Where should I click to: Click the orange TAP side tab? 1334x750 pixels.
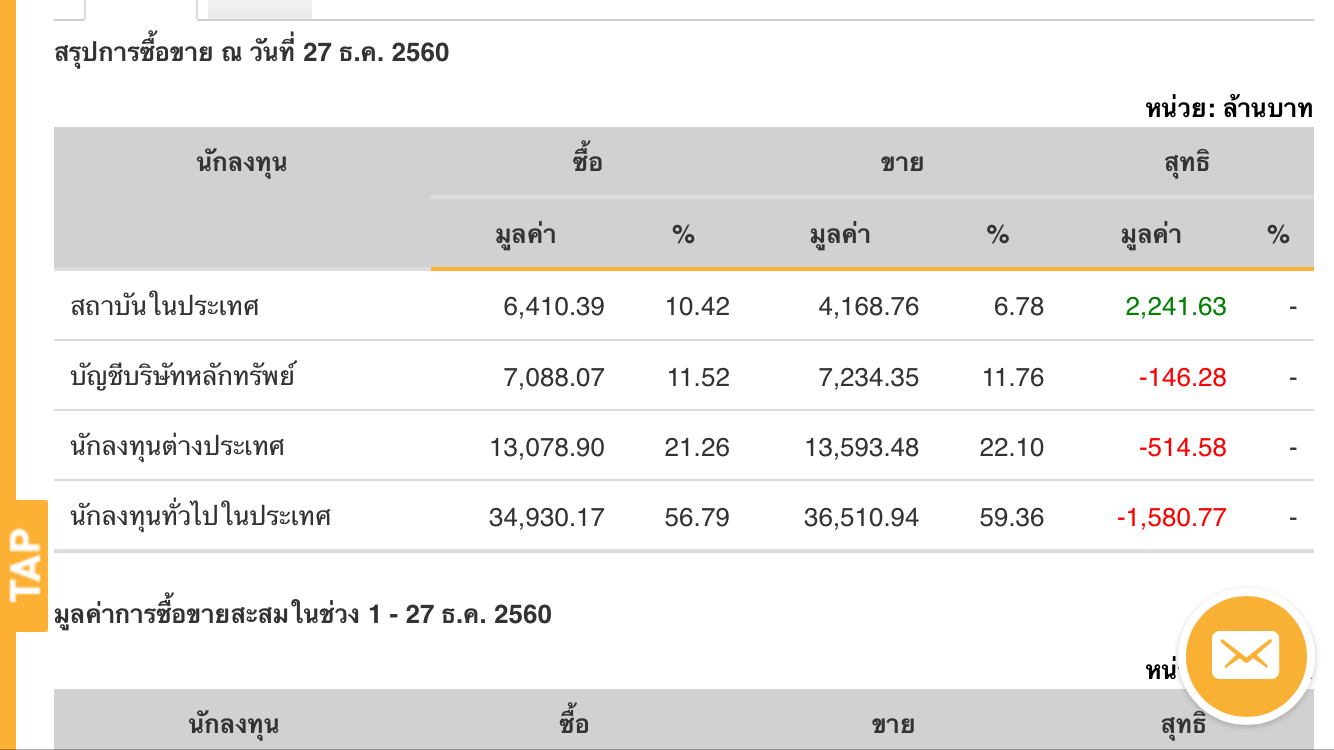coord(27,566)
